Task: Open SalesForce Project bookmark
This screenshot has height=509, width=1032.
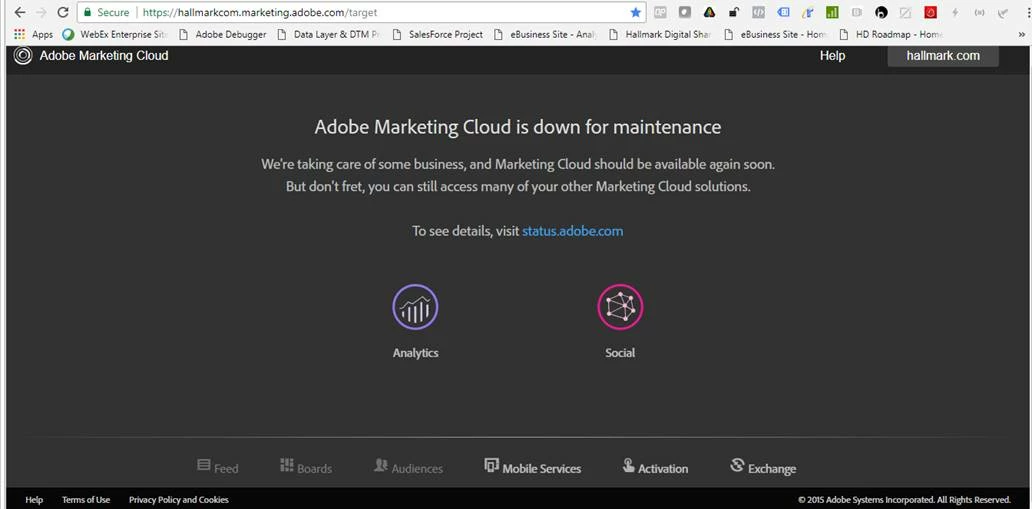Action: (x=438, y=34)
